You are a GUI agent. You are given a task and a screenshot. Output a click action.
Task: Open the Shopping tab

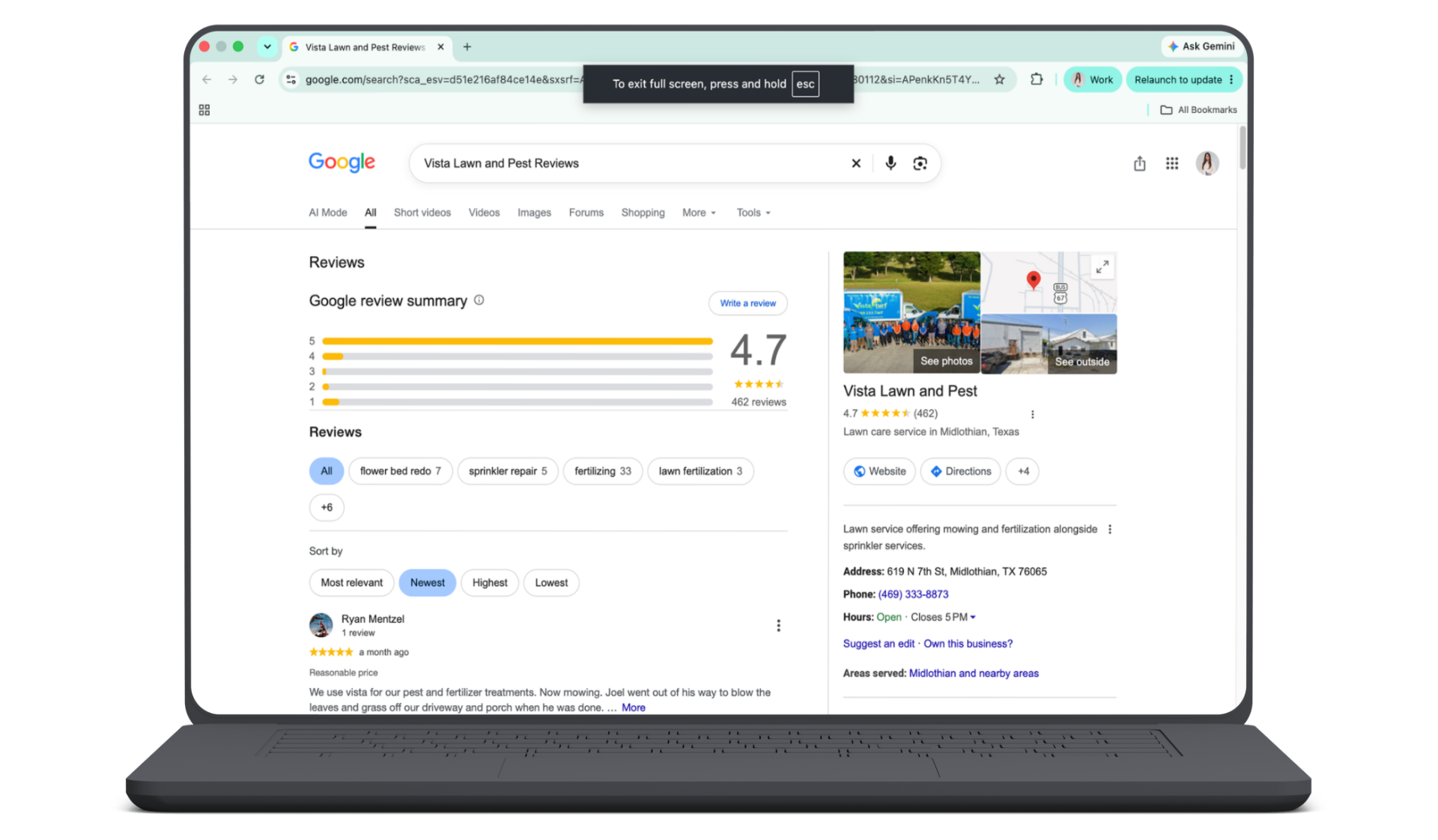(643, 213)
